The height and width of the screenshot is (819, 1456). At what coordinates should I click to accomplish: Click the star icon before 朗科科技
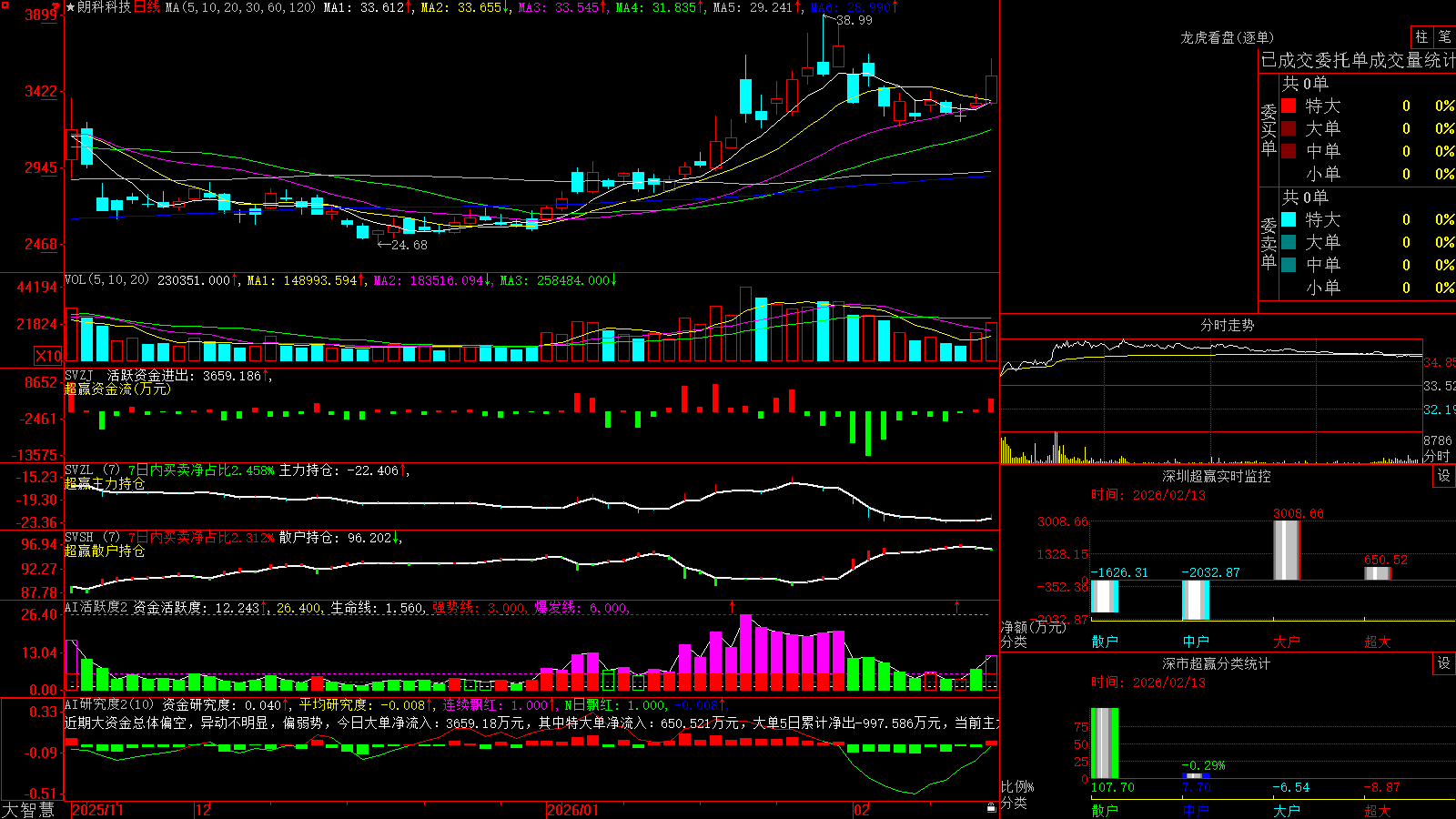70,7
